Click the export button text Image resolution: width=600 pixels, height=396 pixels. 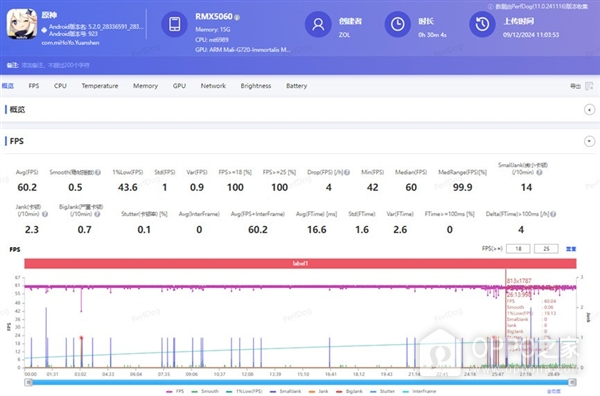click(x=575, y=86)
